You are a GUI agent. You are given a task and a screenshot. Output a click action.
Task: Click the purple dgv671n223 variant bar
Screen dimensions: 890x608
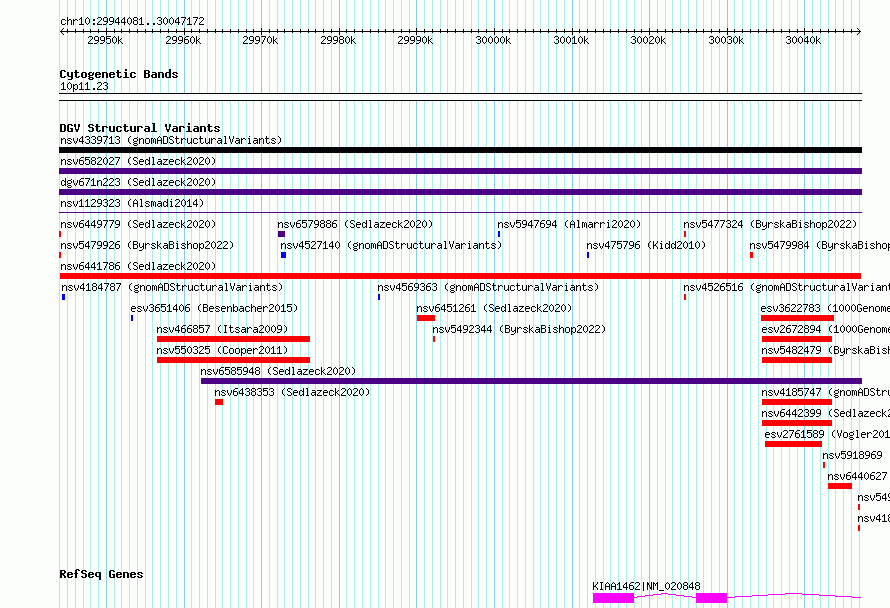[460, 192]
